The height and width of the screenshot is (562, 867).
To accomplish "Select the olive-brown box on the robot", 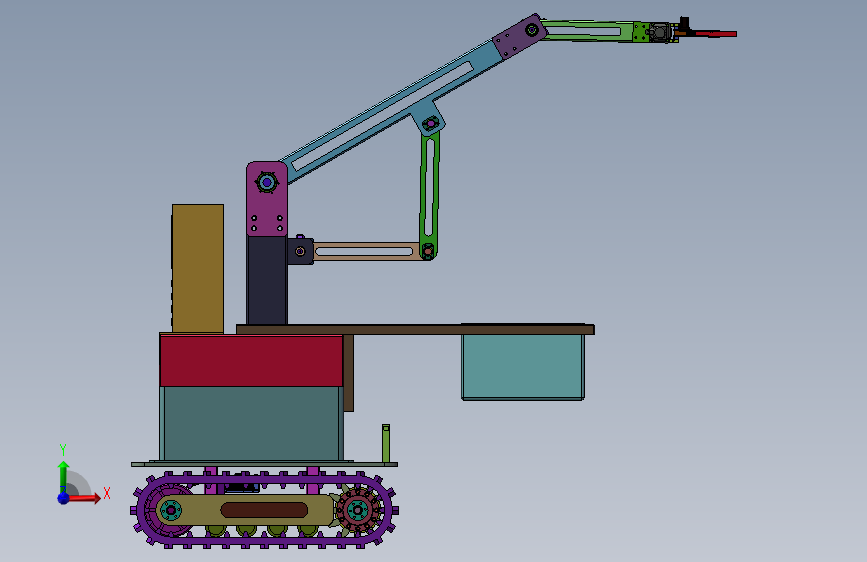I will 198,269.
